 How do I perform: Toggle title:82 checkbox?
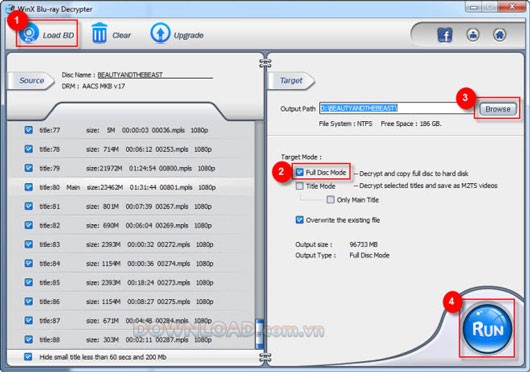29,225
